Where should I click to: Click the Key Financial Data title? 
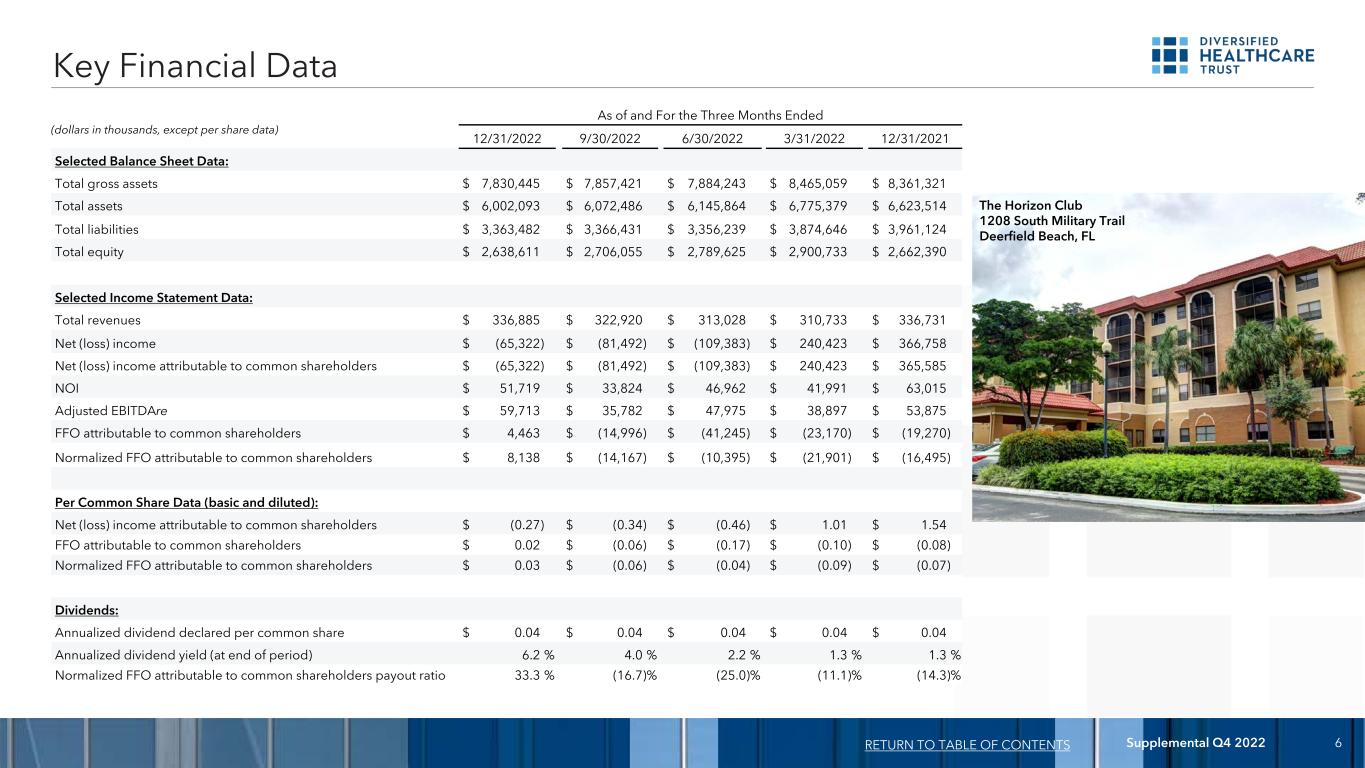tap(195, 66)
